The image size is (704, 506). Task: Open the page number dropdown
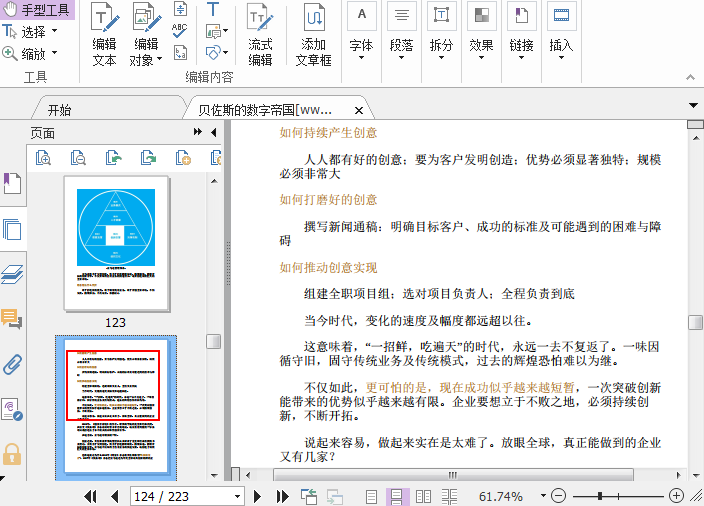(237, 496)
